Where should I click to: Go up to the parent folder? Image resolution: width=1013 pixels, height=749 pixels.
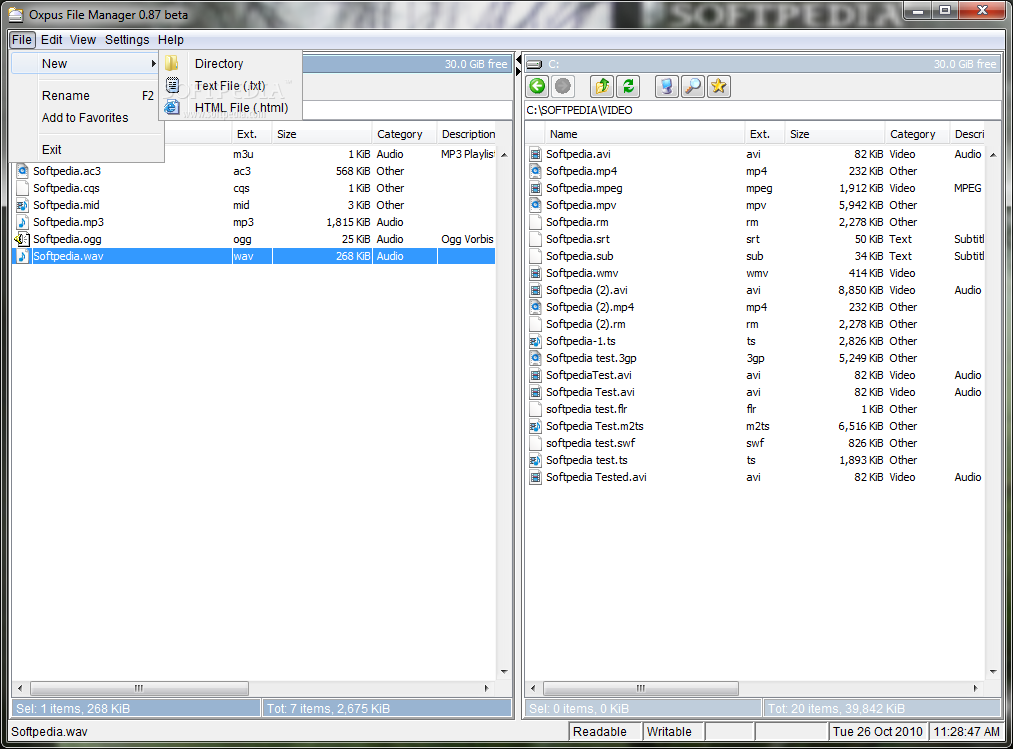pyautogui.click(x=602, y=86)
